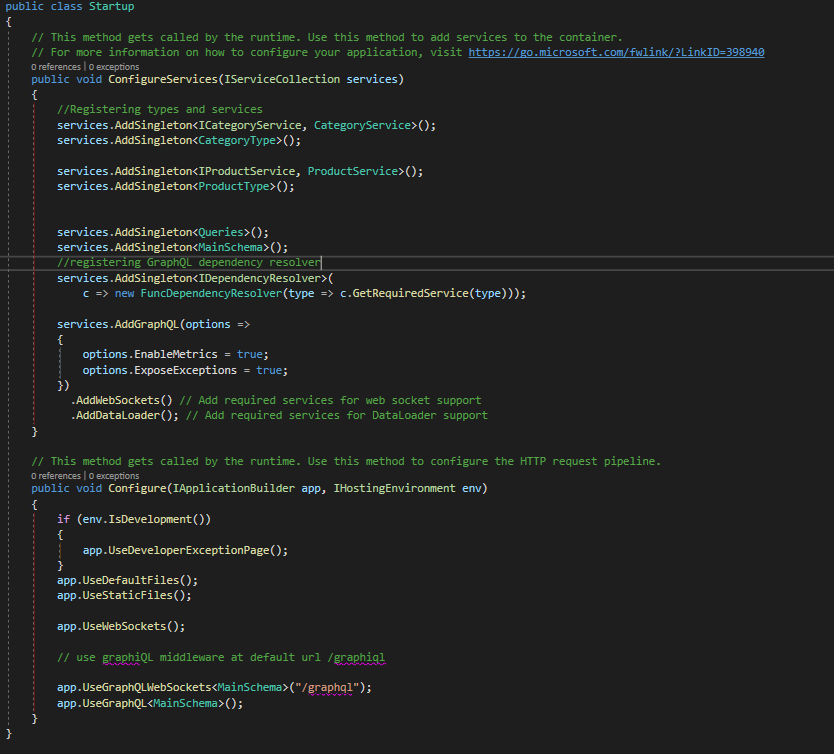The image size is (834, 754).
Task: Open the go.microsoft.com fwlink hyperlink
Action: (x=616, y=52)
